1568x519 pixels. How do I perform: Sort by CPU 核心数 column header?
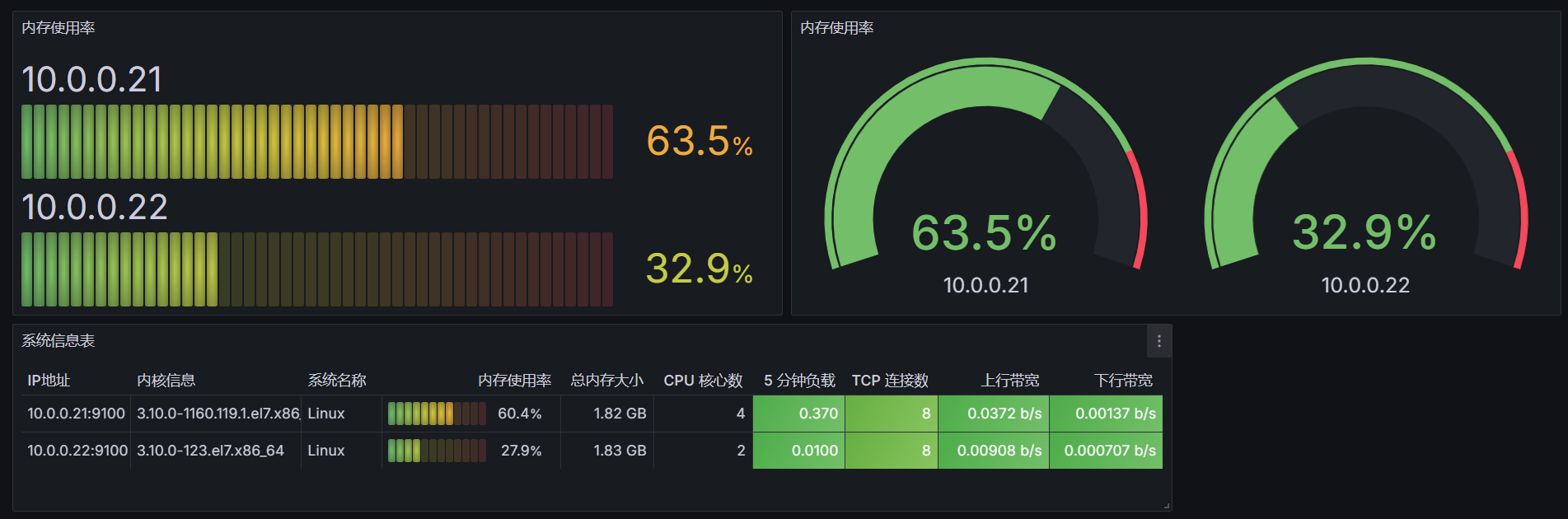(703, 381)
